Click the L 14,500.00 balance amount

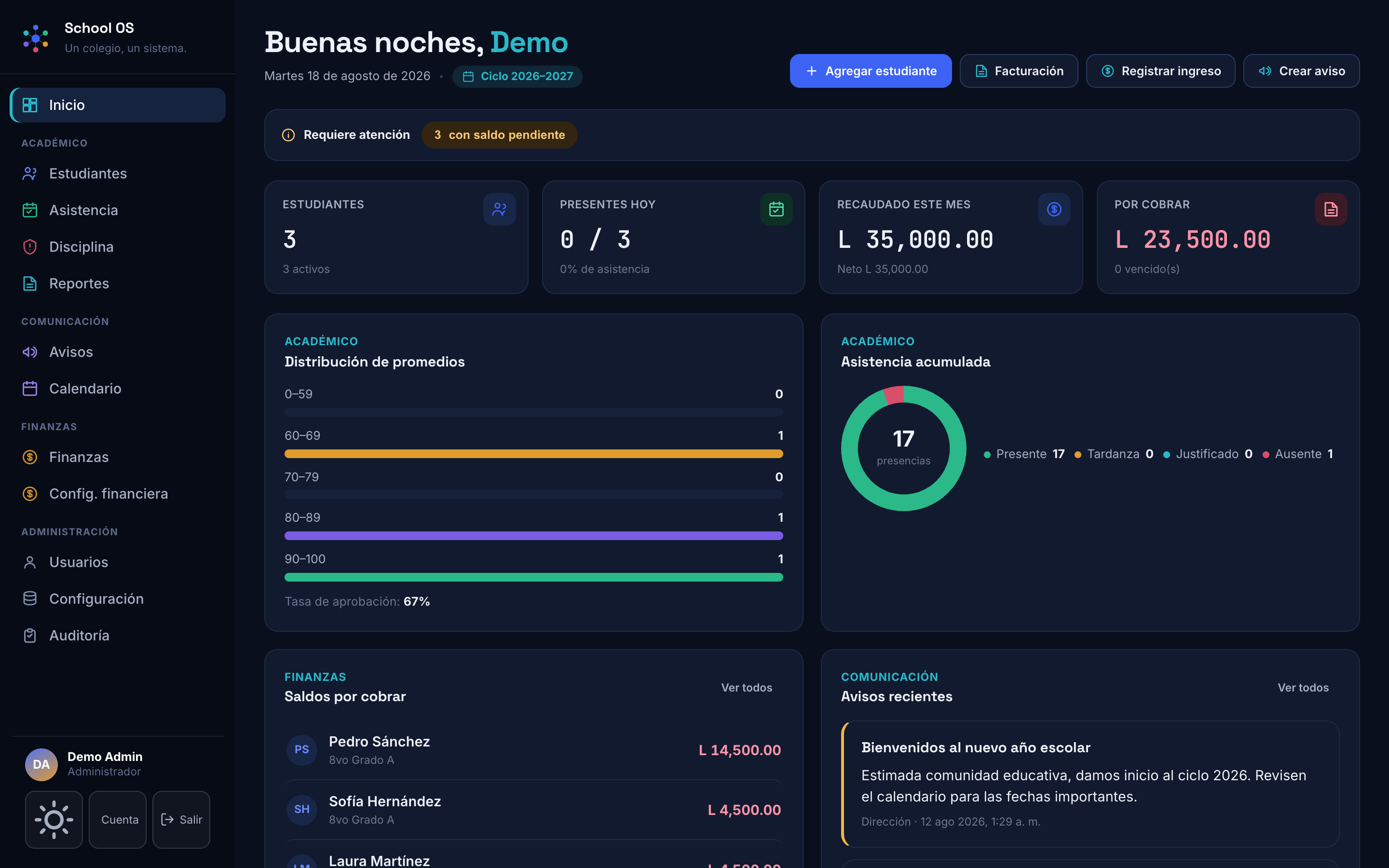point(740,750)
